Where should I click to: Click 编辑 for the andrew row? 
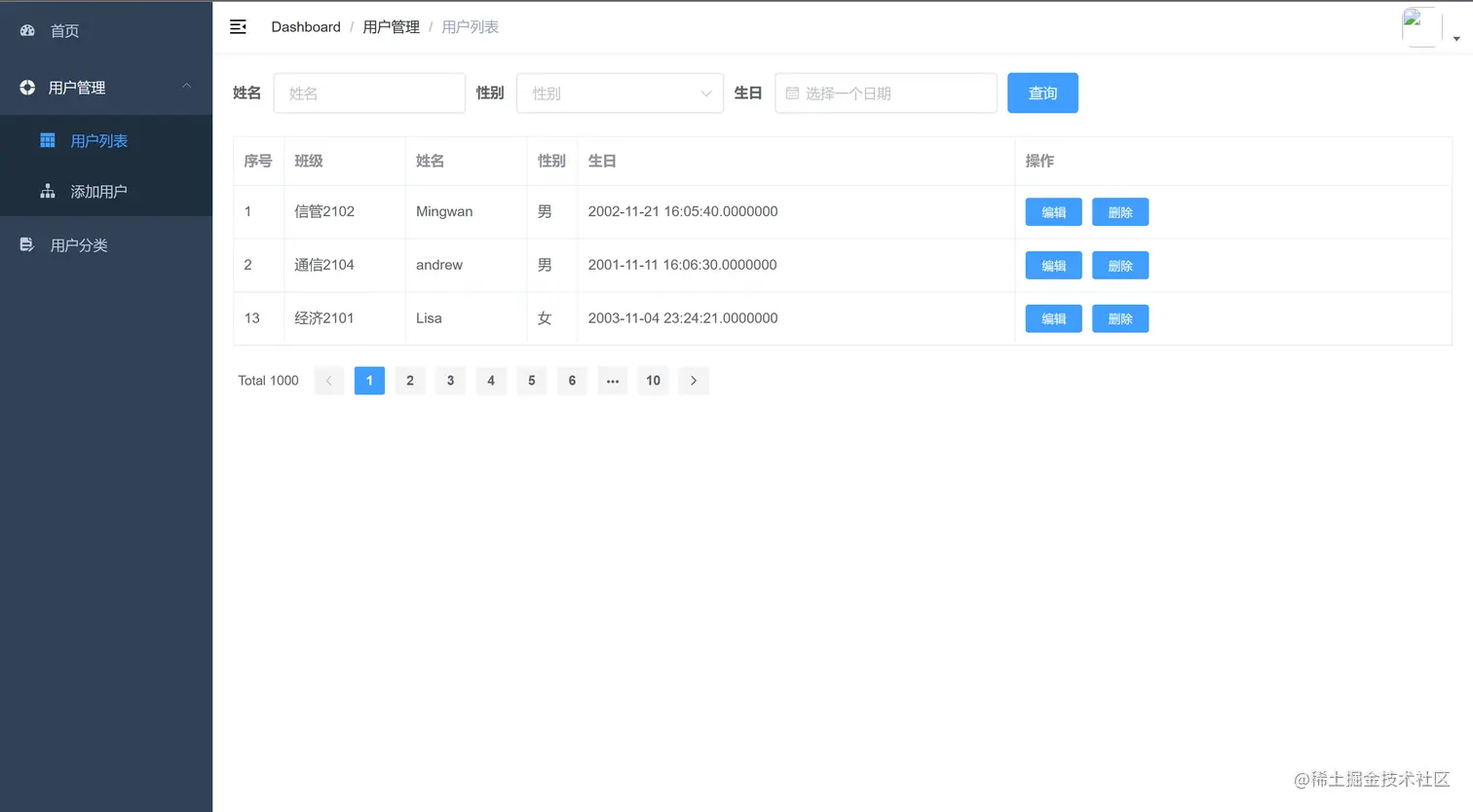click(1053, 266)
